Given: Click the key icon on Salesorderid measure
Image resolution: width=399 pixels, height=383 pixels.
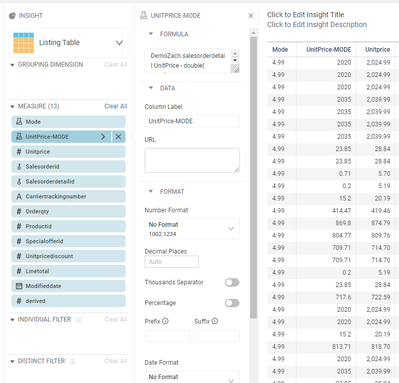Looking at the screenshot, I should coord(19,167).
